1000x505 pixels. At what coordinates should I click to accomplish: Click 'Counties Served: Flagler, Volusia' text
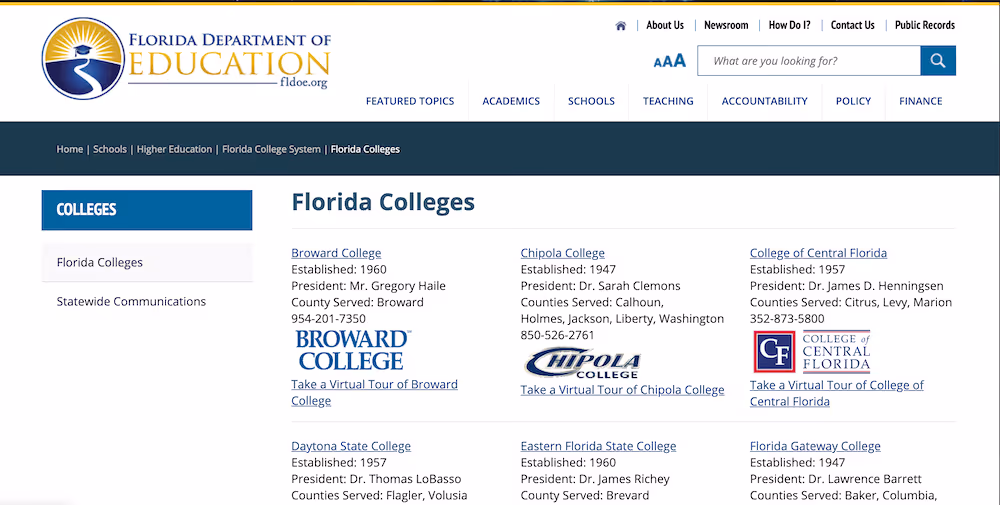pyautogui.click(x=379, y=495)
